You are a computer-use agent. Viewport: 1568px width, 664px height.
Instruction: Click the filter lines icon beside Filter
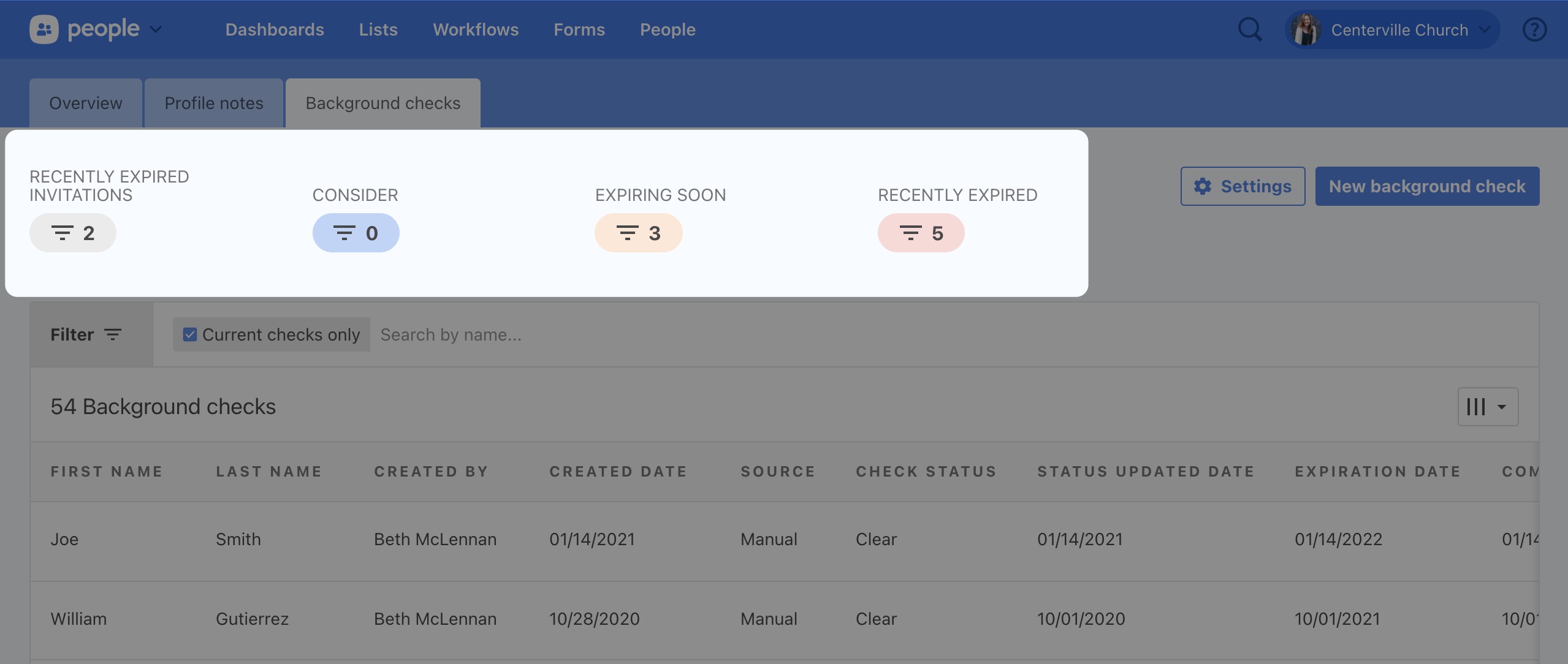(x=113, y=334)
